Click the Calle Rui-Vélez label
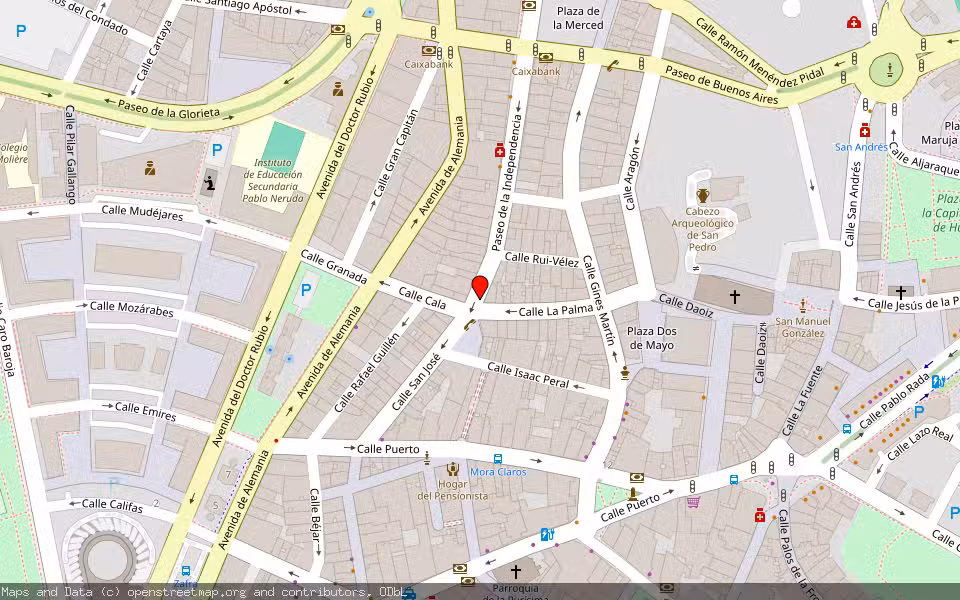Screen dimensions: 960x600 541,260
